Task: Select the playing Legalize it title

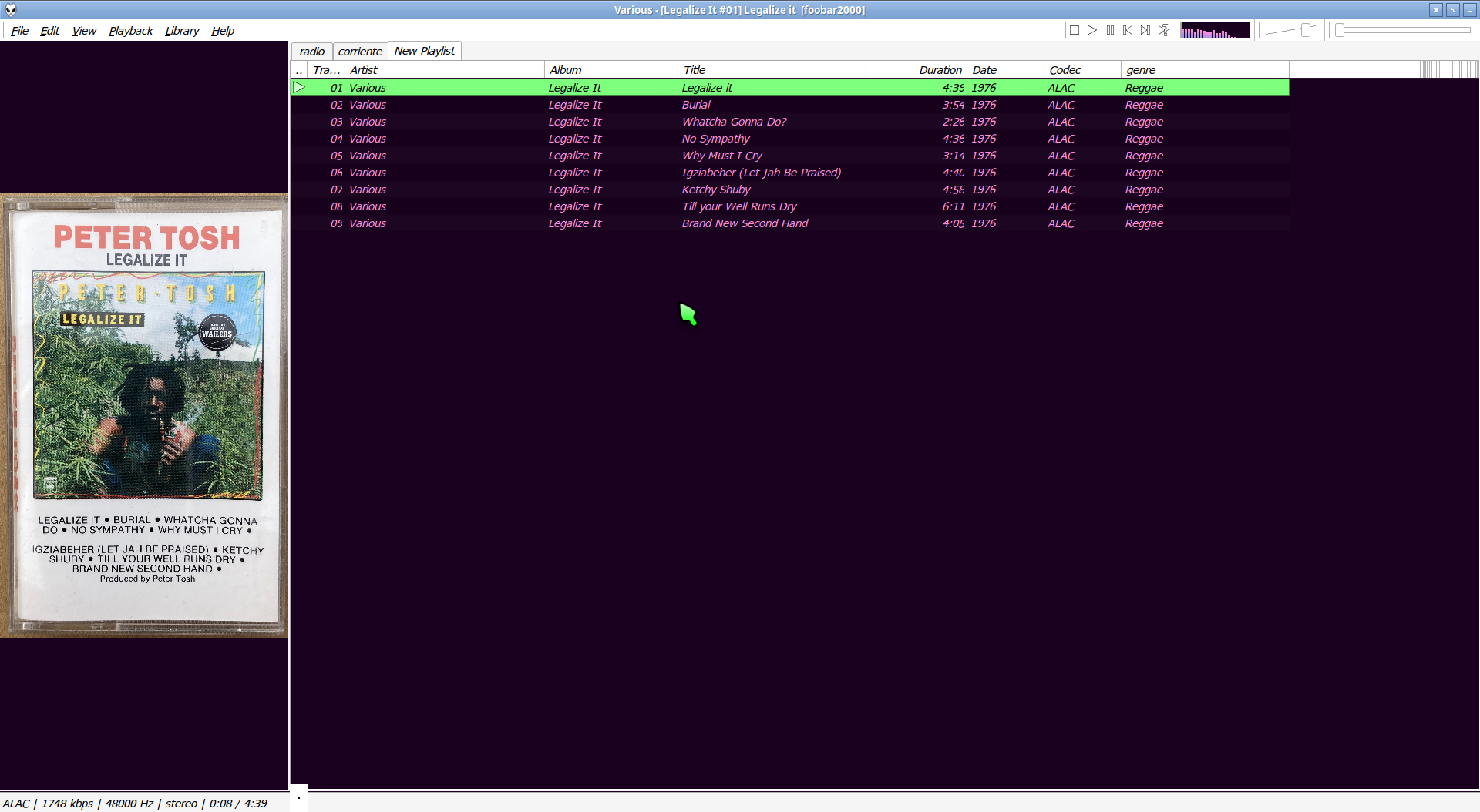Action: point(707,88)
